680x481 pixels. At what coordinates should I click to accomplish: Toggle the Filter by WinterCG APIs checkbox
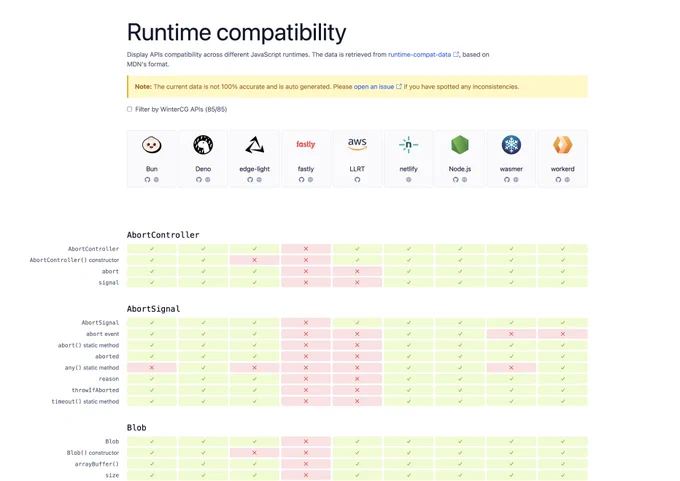(129, 109)
